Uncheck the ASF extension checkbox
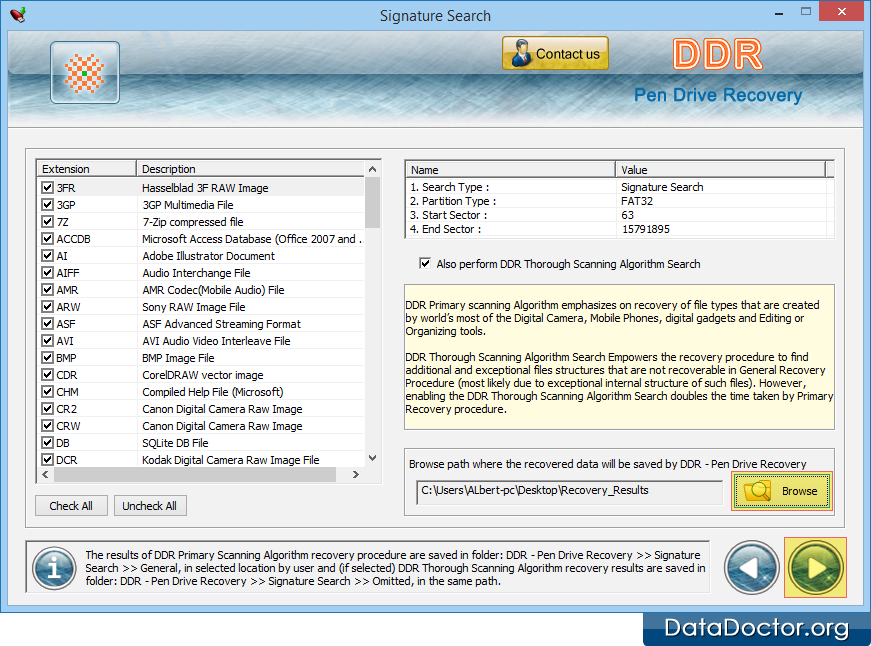The image size is (871, 646). pyautogui.click(x=47, y=324)
